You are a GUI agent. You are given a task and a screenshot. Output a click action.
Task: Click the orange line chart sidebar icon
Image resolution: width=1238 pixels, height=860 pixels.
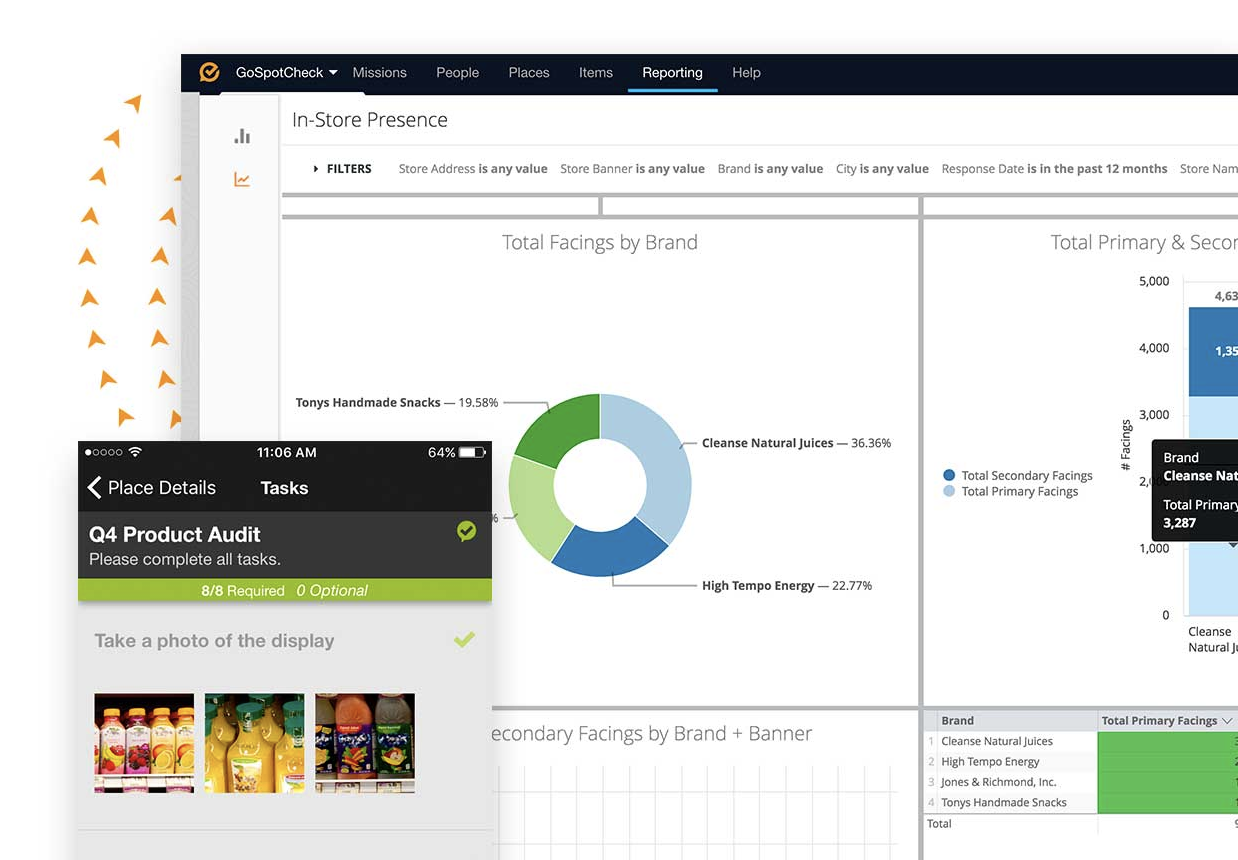(242, 180)
